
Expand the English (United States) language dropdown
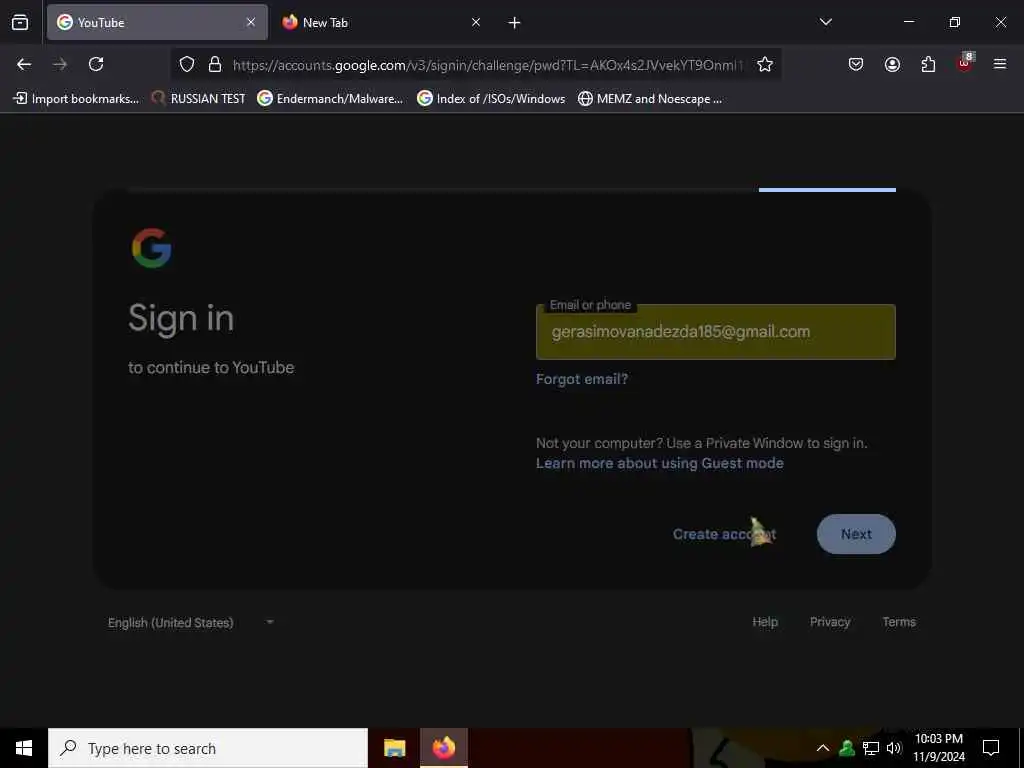click(x=191, y=623)
